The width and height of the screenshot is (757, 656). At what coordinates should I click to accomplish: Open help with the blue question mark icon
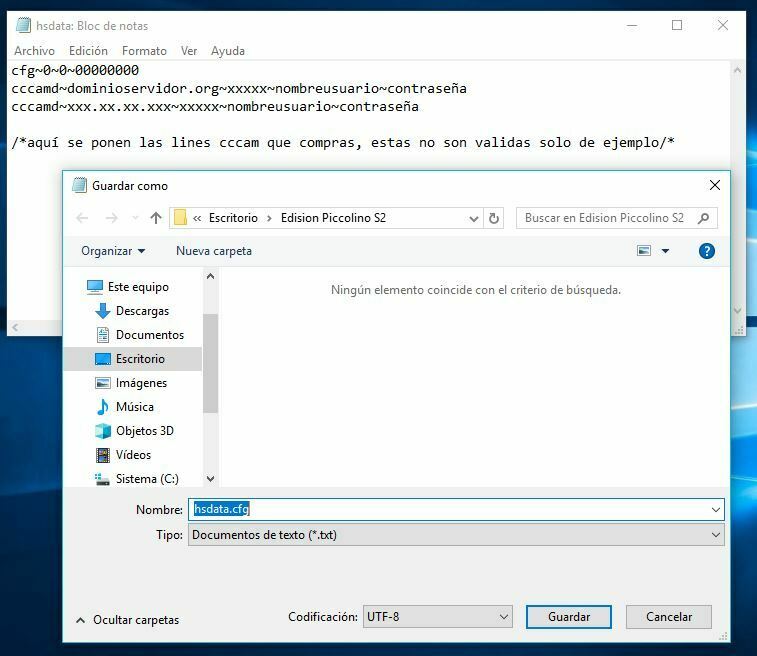[707, 251]
